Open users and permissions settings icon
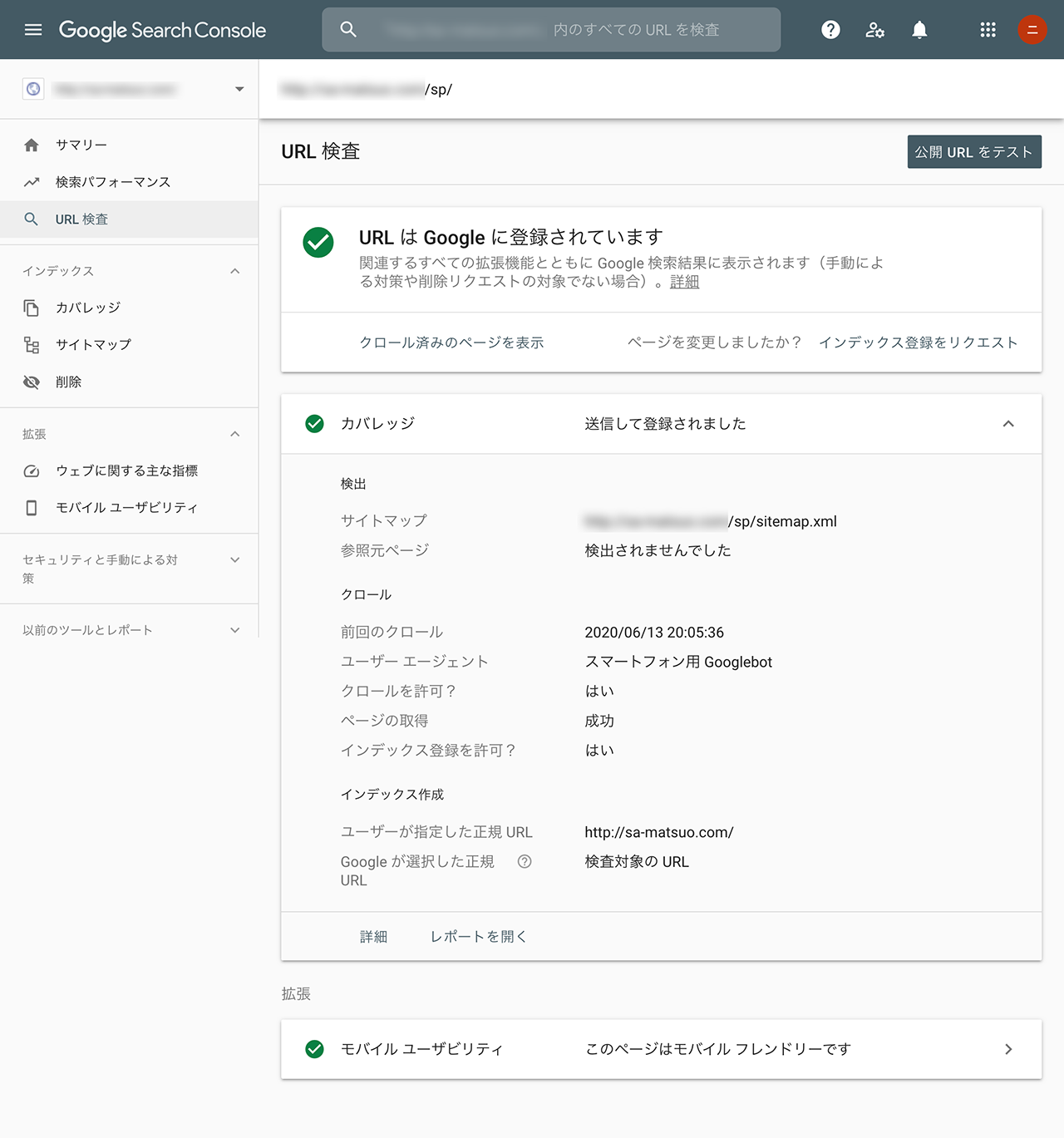This screenshot has width=1064, height=1138. point(874,30)
